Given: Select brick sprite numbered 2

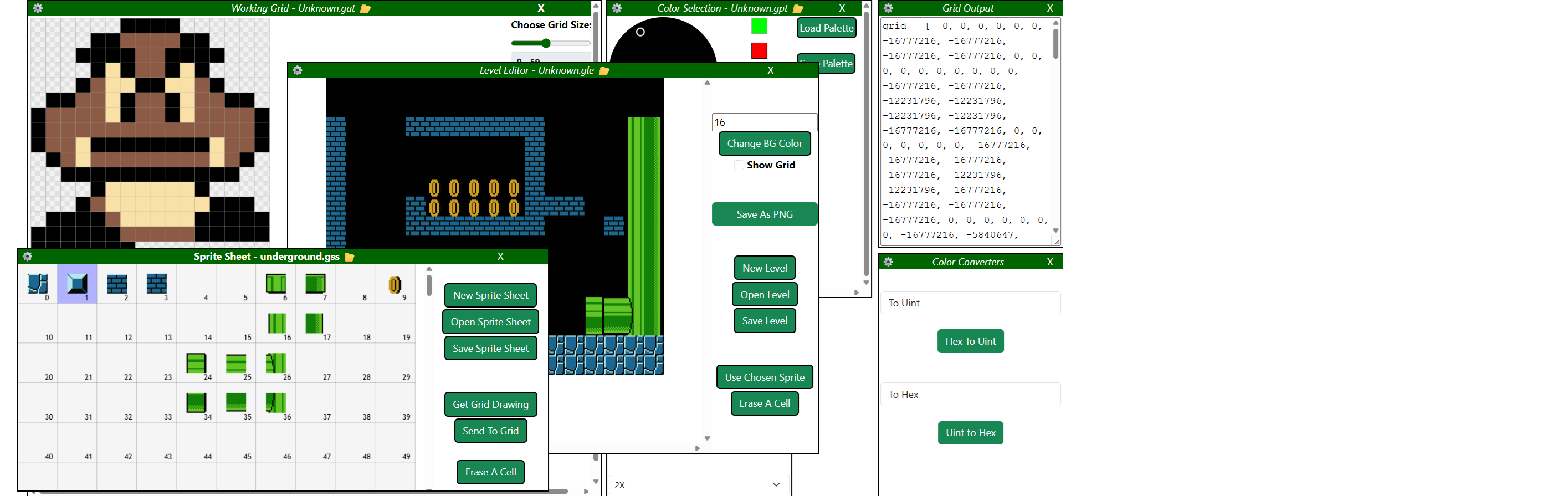Looking at the screenshot, I should click(x=117, y=284).
